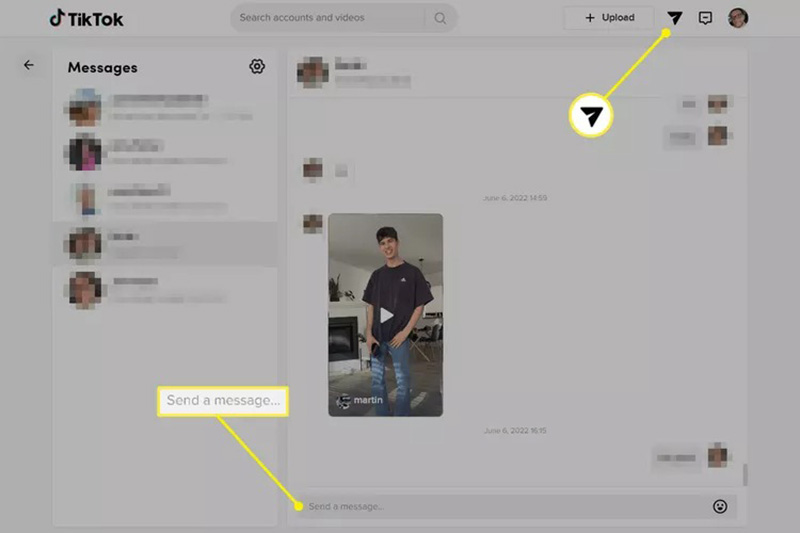Click the chat header profile avatar
Viewport: 800px width, 533px height.
coord(312,72)
